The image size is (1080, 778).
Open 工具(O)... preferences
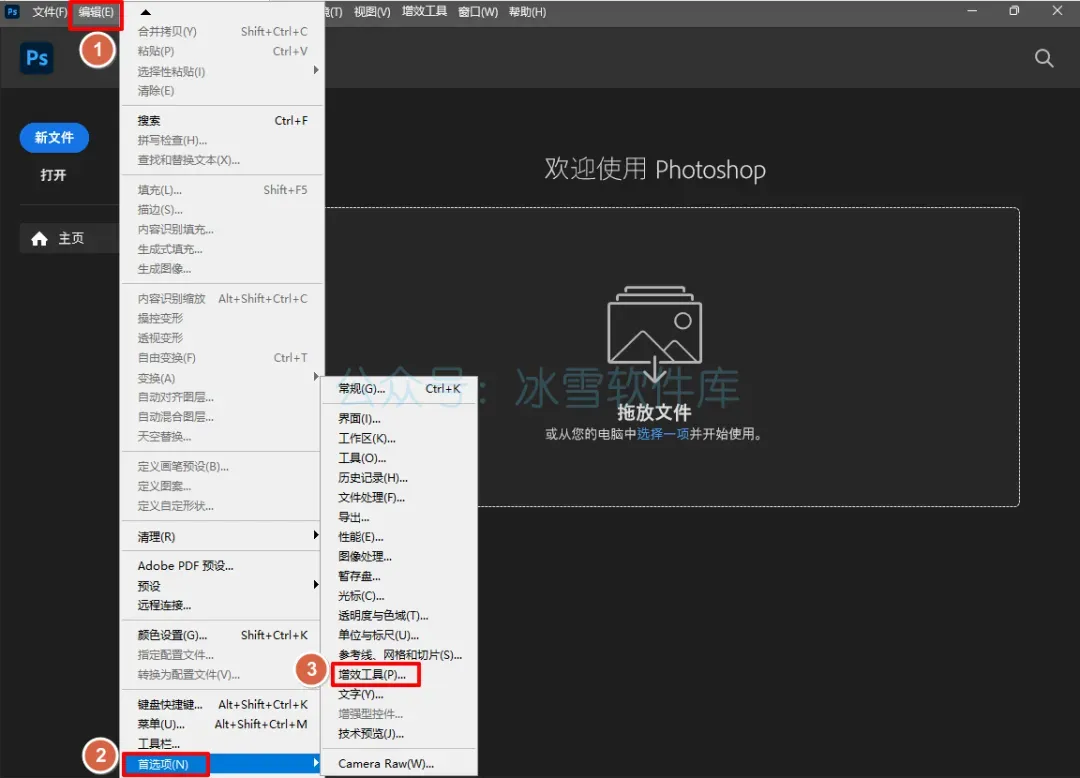click(x=399, y=458)
